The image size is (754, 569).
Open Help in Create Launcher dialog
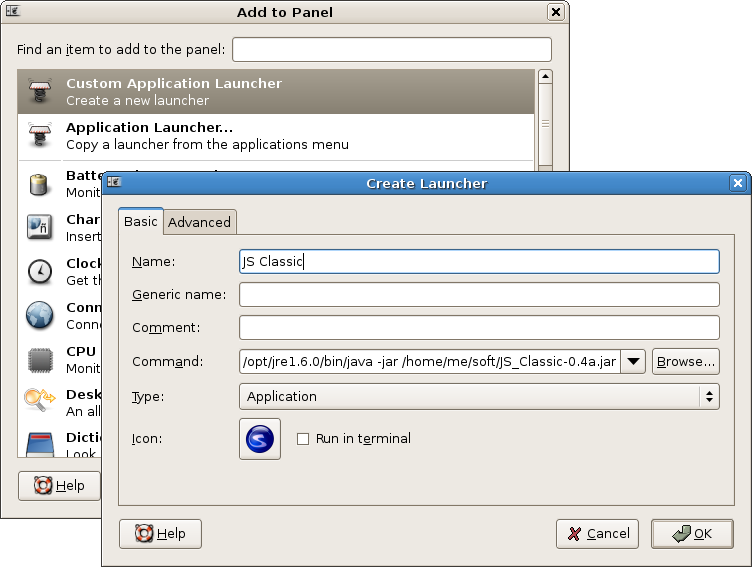click(160, 533)
